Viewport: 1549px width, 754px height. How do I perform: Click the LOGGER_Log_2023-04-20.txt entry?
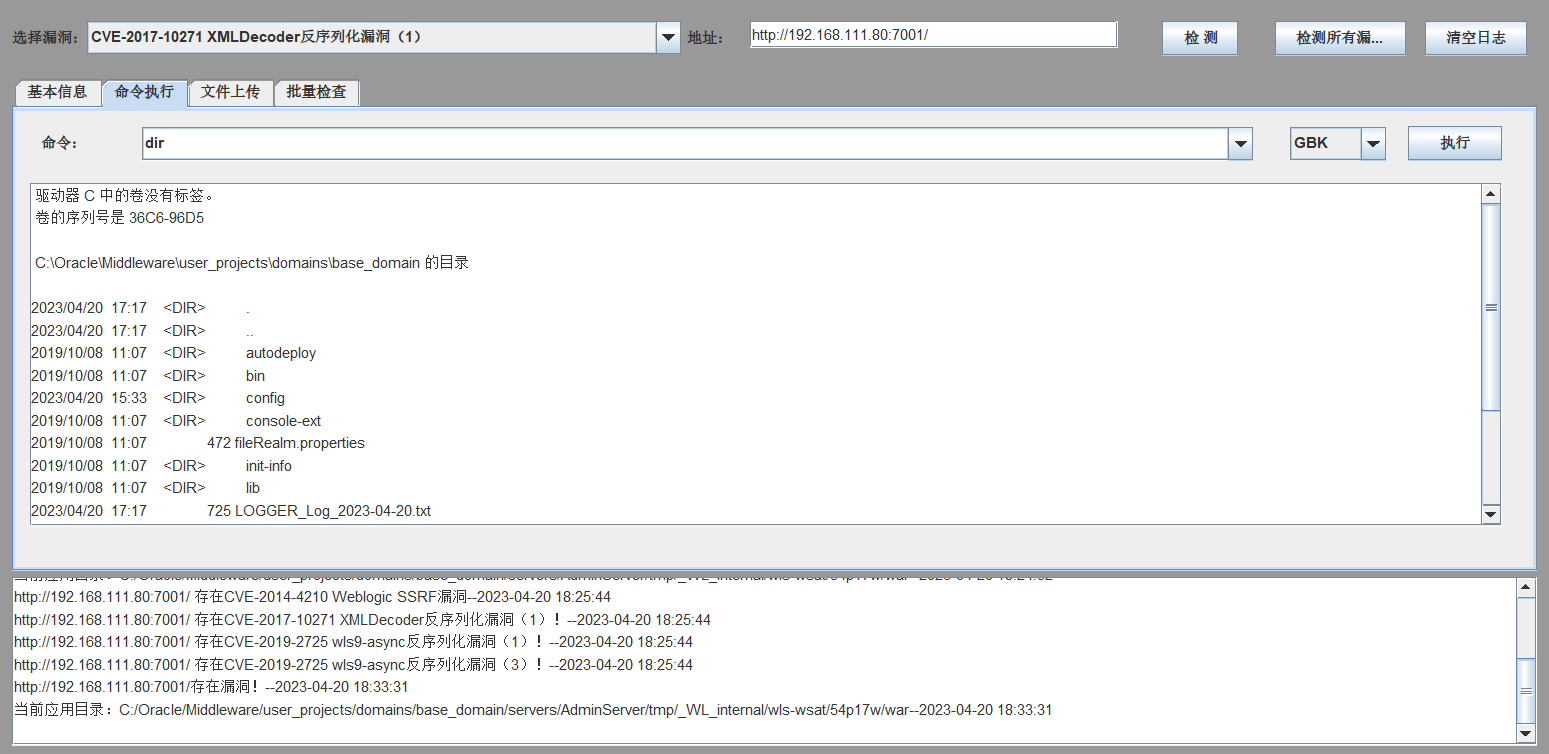(x=332, y=511)
